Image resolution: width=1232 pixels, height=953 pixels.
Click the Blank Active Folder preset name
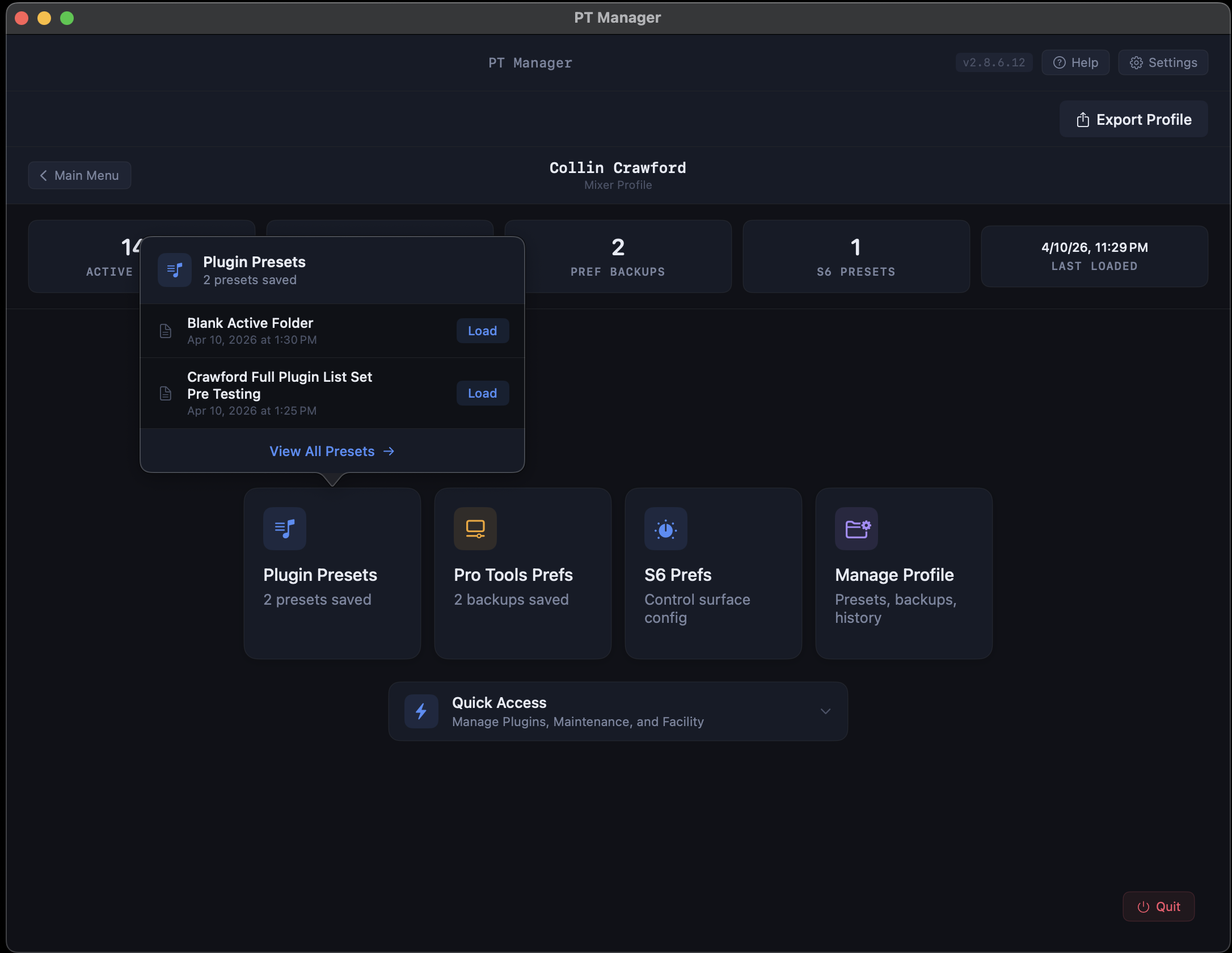tap(250, 323)
